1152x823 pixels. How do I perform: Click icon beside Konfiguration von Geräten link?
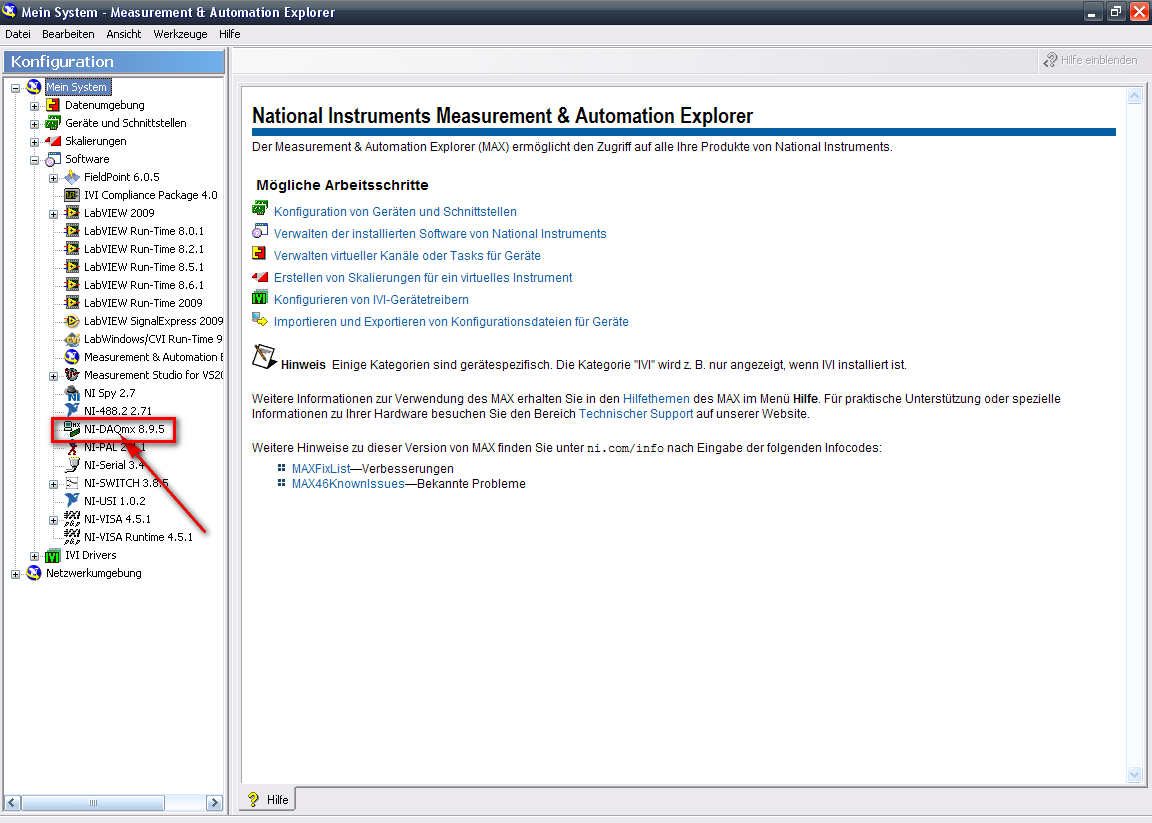(x=260, y=209)
